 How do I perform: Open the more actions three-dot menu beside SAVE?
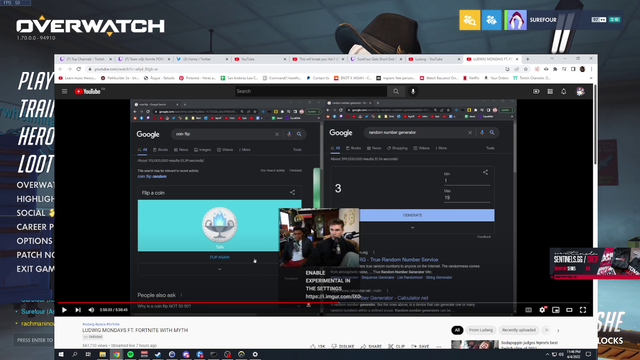[439, 346]
